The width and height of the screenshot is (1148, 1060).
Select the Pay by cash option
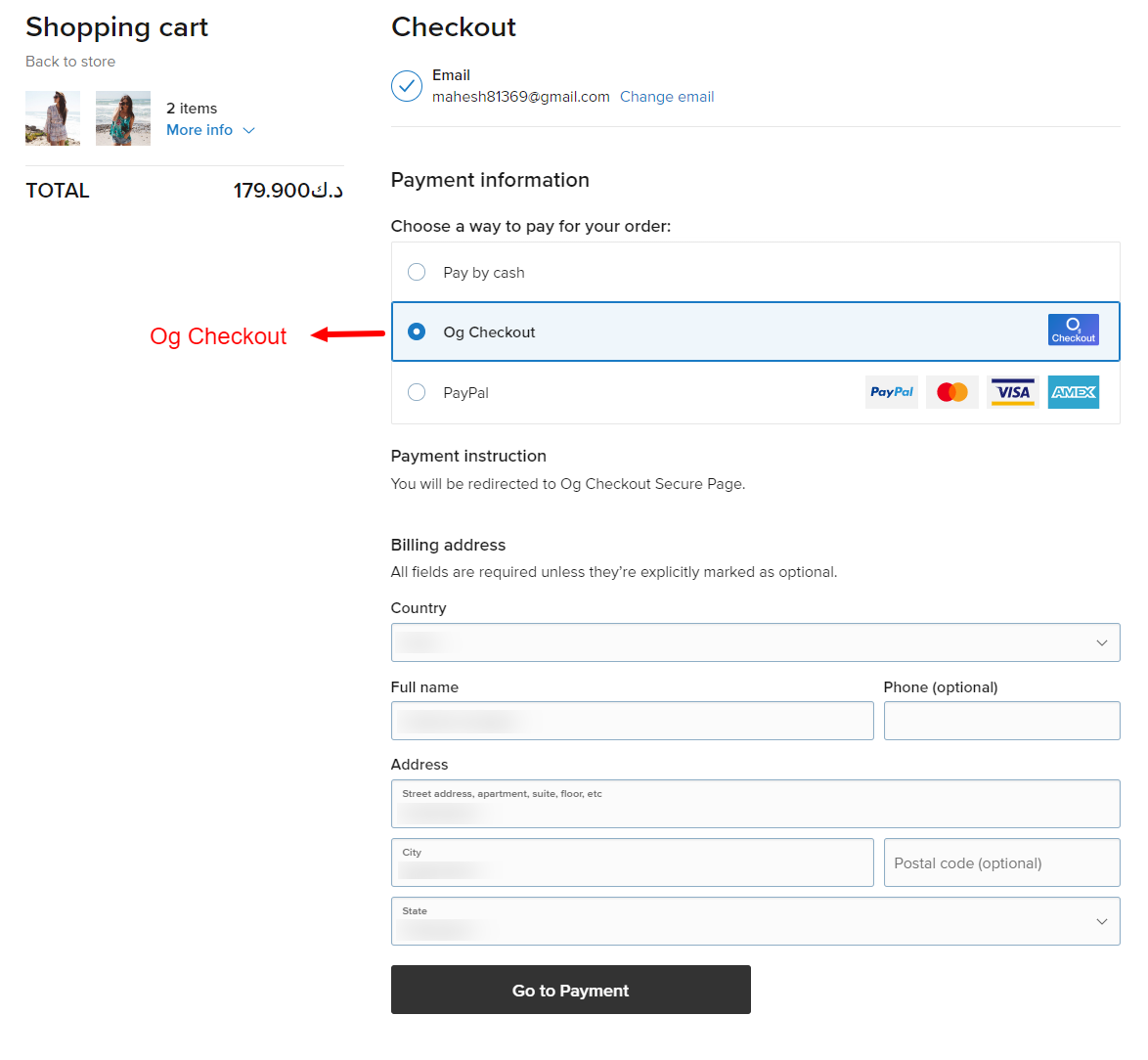(x=417, y=272)
